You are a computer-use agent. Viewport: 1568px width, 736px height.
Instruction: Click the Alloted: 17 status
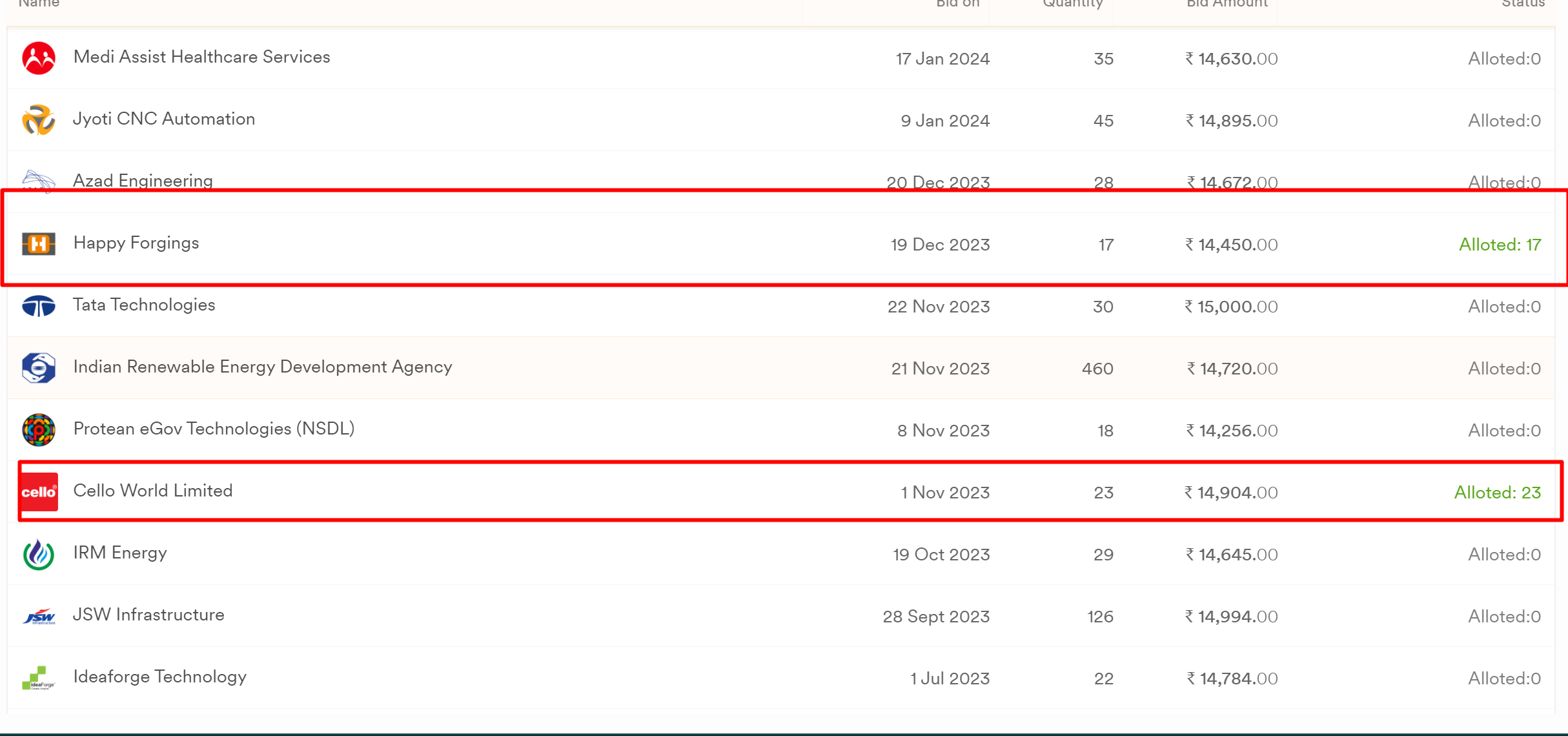pos(1500,245)
